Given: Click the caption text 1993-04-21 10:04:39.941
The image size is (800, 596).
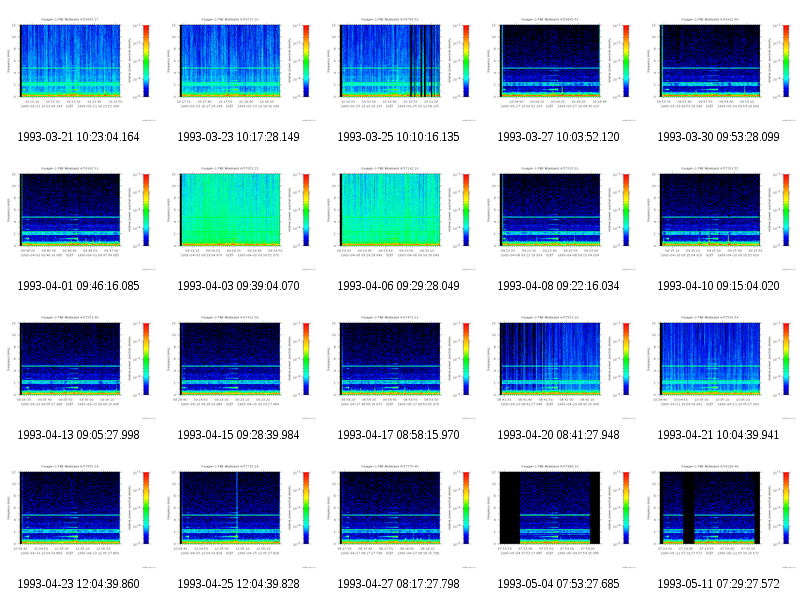Looking at the screenshot, I should pyautogui.click(x=718, y=435).
